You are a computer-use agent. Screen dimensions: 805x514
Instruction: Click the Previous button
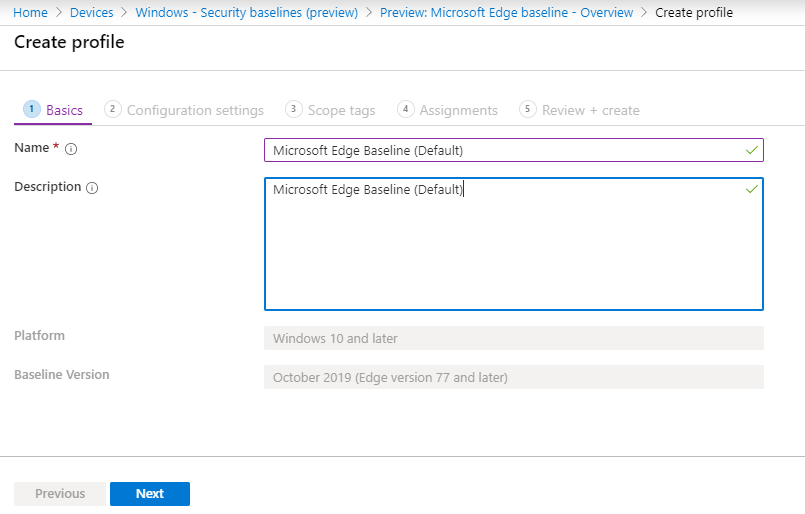(x=60, y=493)
